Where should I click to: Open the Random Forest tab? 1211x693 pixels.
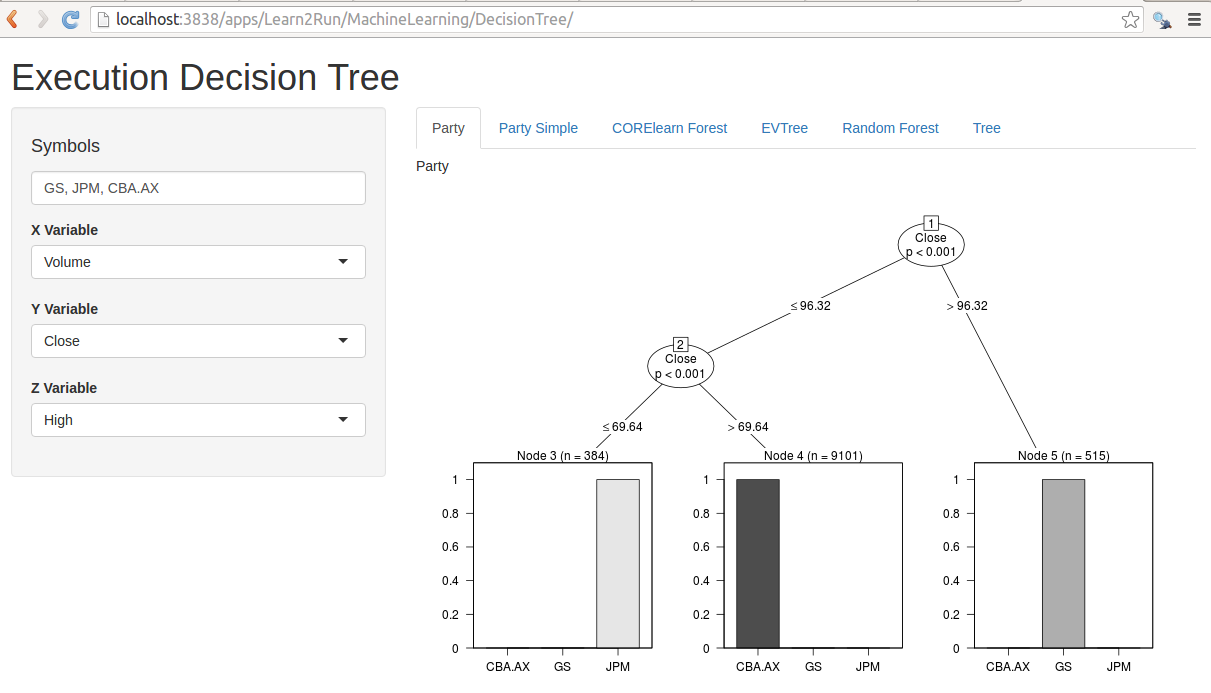coord(890,128)
